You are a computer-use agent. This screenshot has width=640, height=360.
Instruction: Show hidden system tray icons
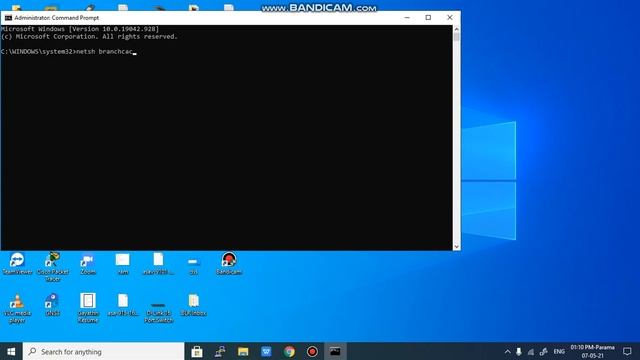(507, 351)
